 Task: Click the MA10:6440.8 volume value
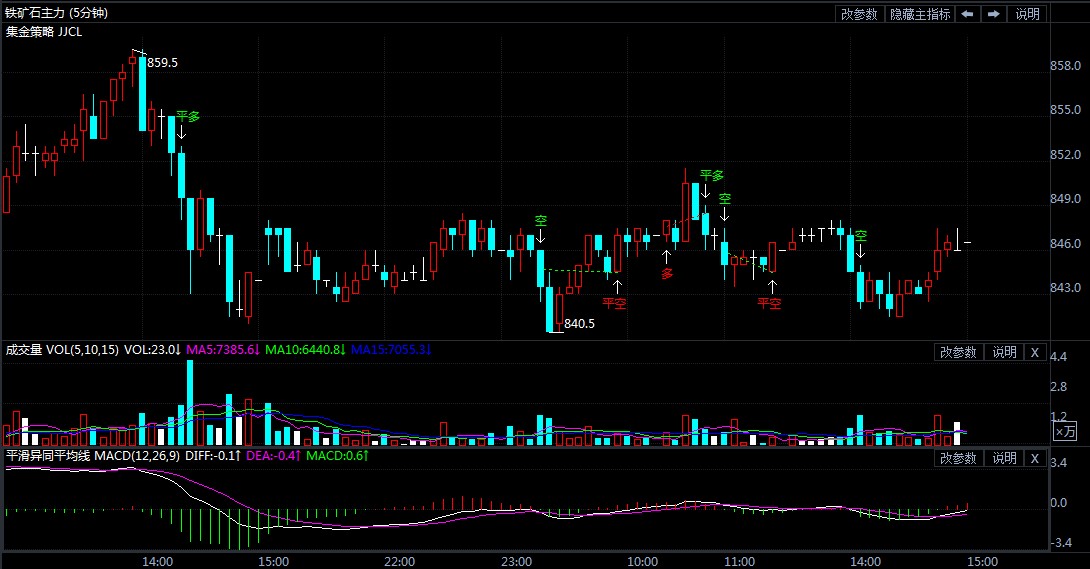coord(305,349)
